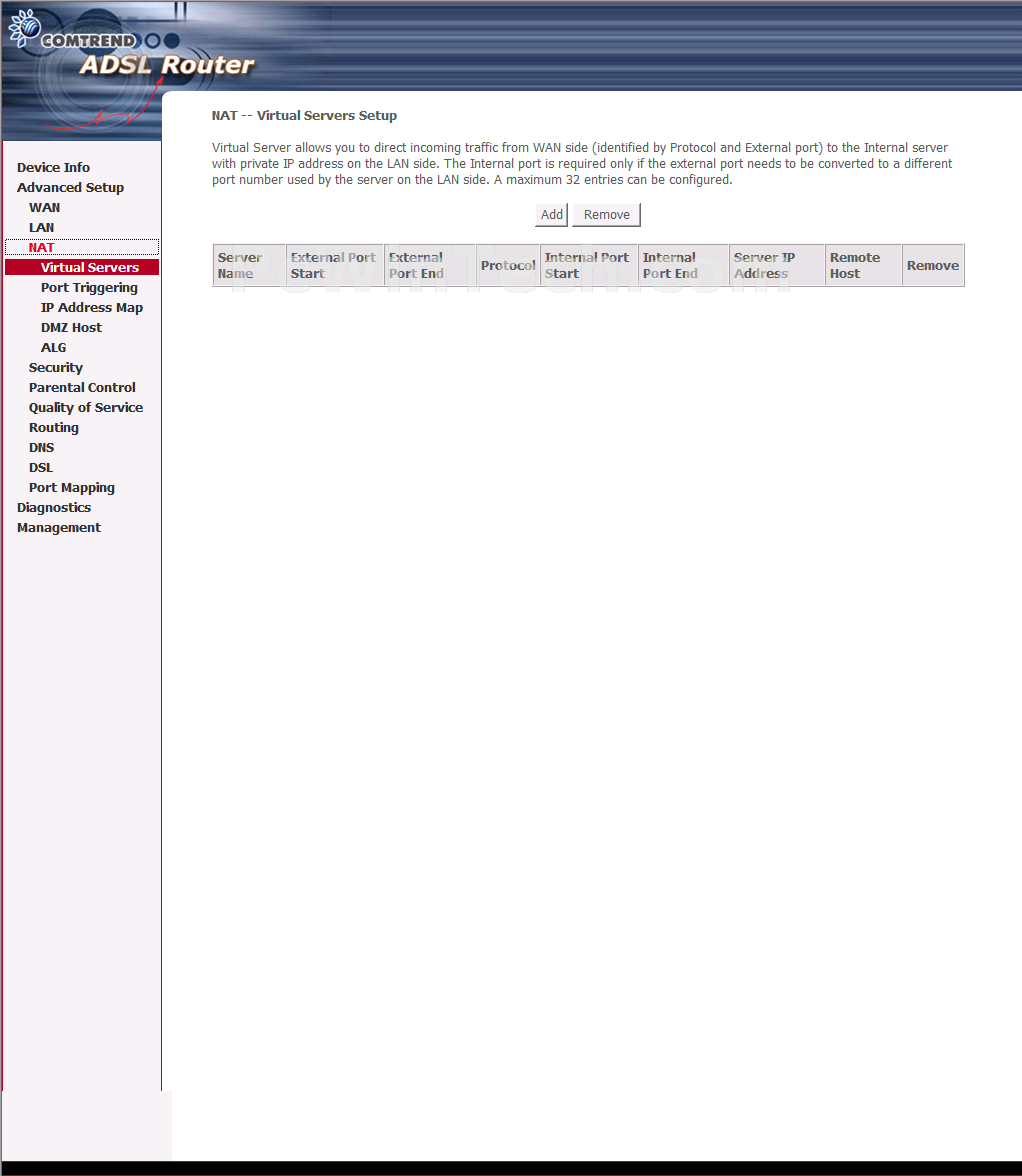Open Port Triggering settings
Screen dimensions: 1022x1176
[89, 287]
